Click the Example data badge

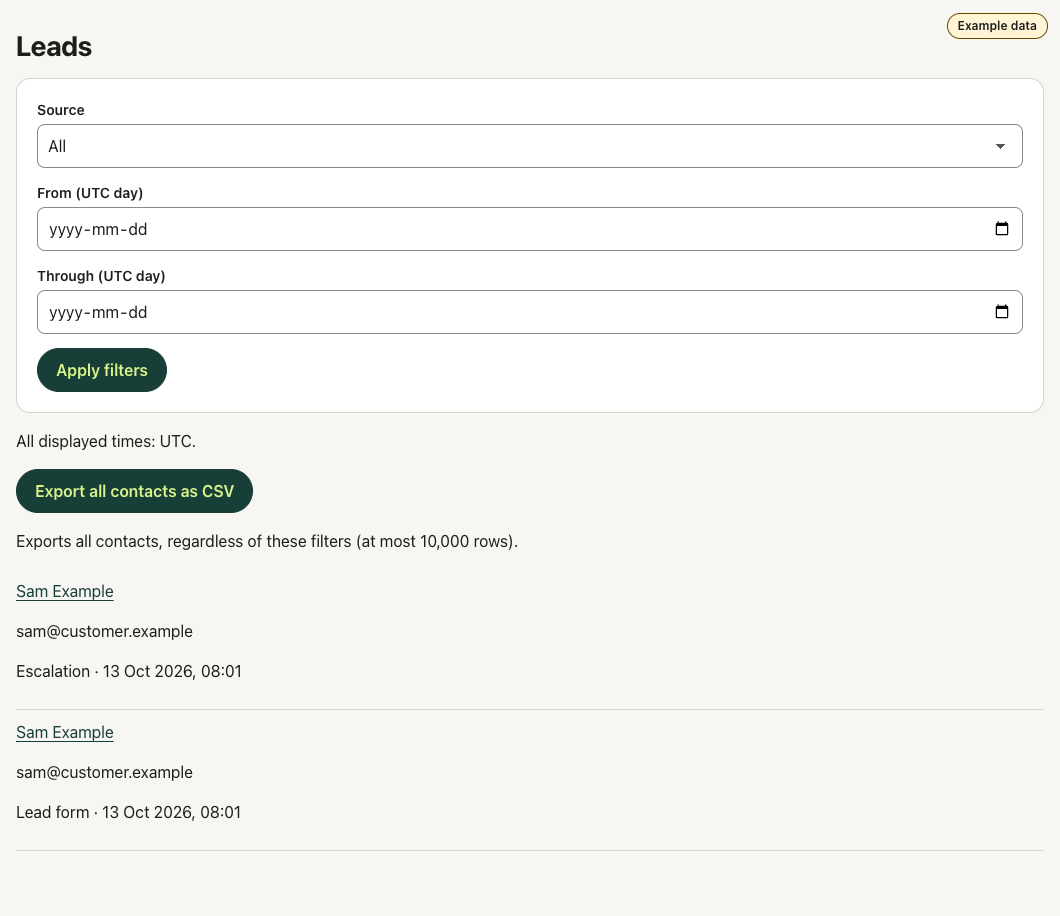[x=996, y=26]
